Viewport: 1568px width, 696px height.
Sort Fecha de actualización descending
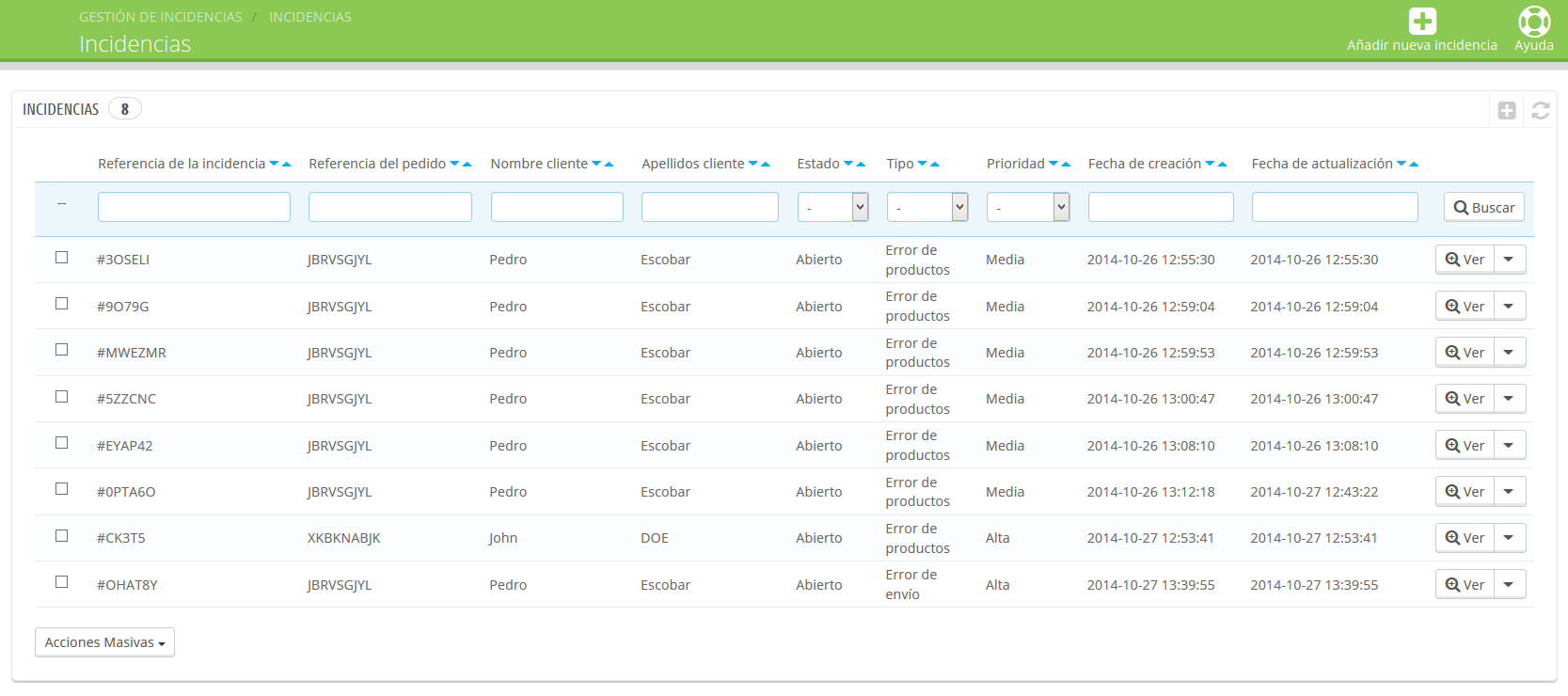click(1402, 164)
